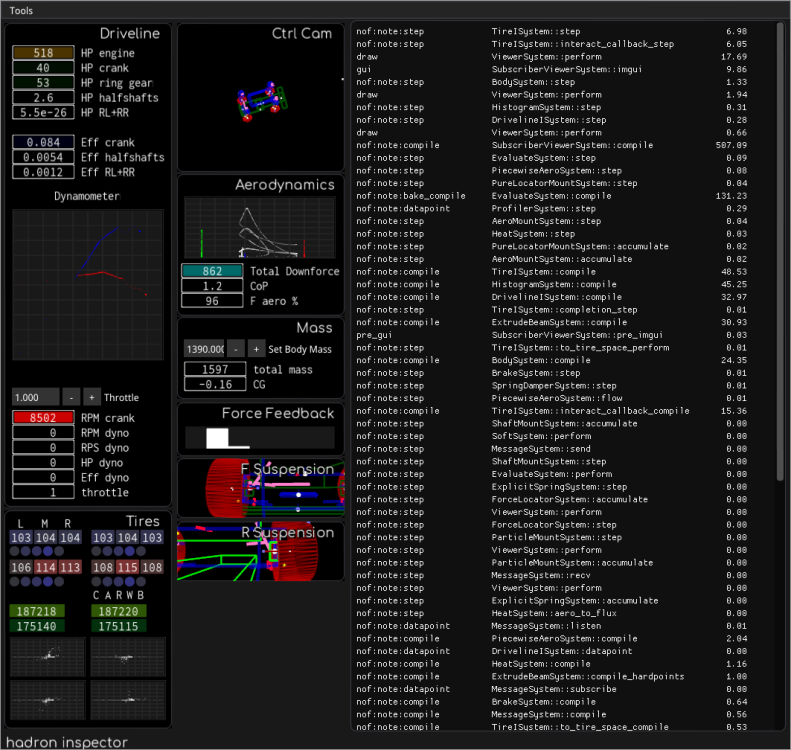Click the Total Downforce value 862
Viewport: 791px width, 750px height.
(212, 271)
